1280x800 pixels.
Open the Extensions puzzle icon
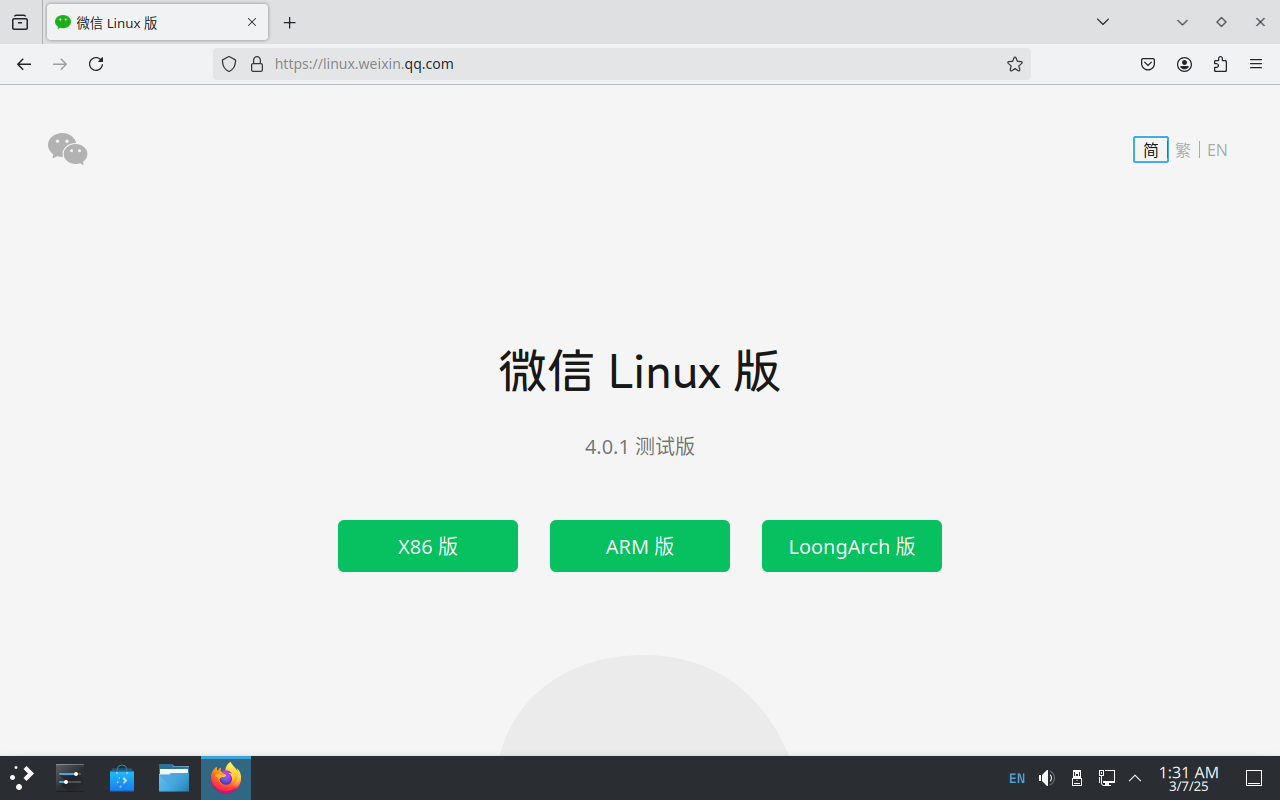1220,64
